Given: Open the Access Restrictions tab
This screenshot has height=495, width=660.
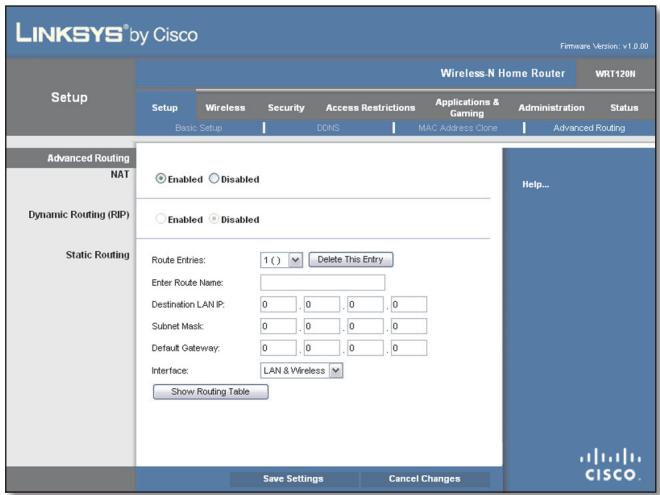Looking at the screenshot, I should tap(370, 108).
